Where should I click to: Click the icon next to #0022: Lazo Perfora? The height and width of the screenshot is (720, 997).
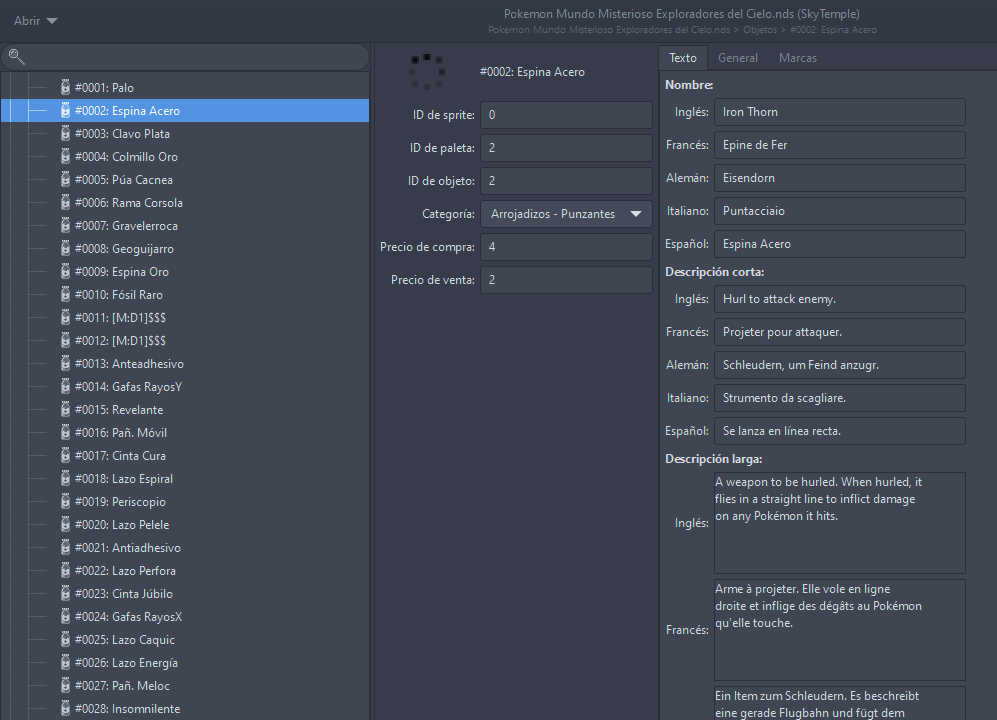tap(65, 571)
